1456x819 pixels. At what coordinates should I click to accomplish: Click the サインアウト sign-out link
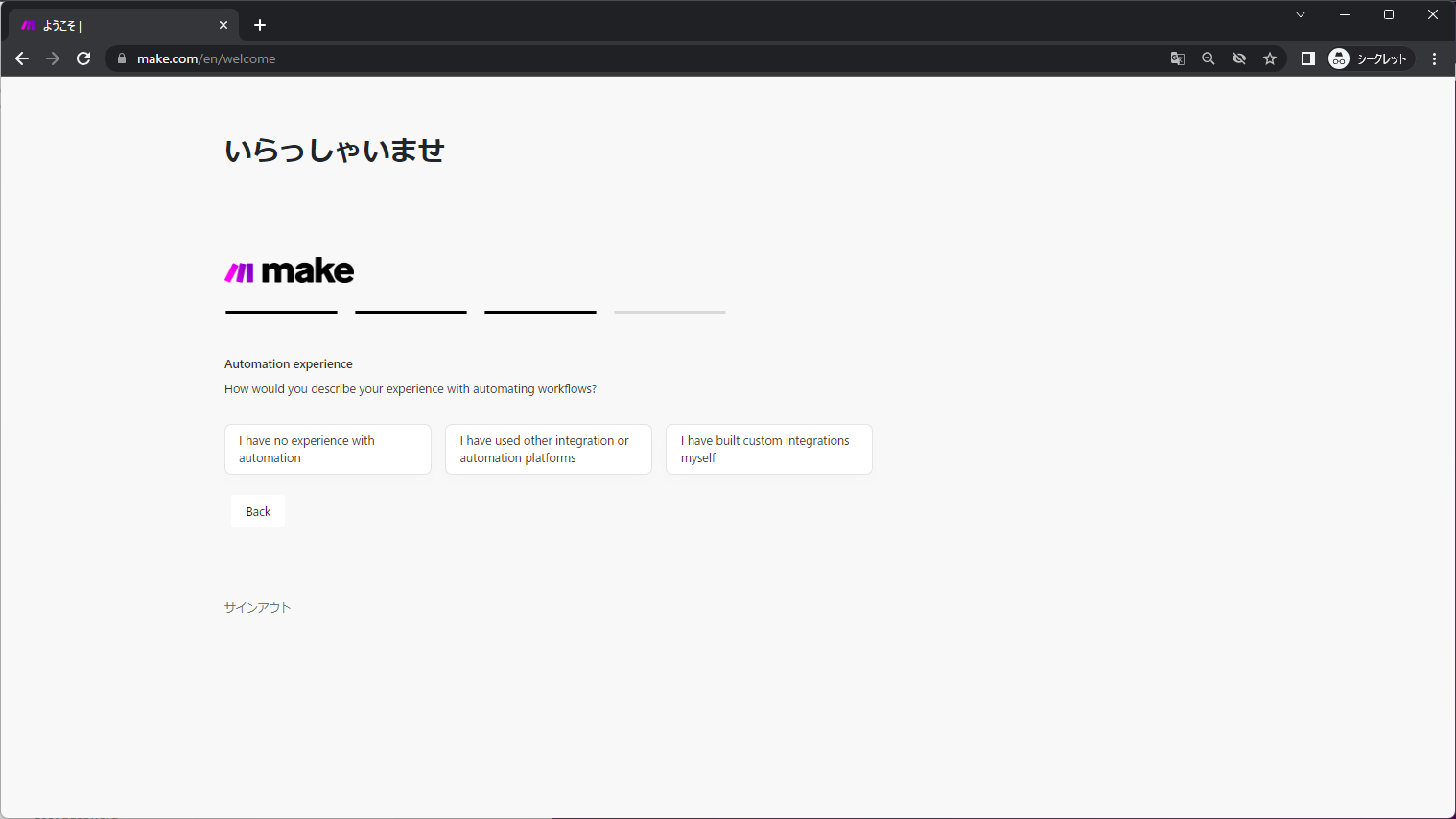pyautogui.click(x=257, y=607)
